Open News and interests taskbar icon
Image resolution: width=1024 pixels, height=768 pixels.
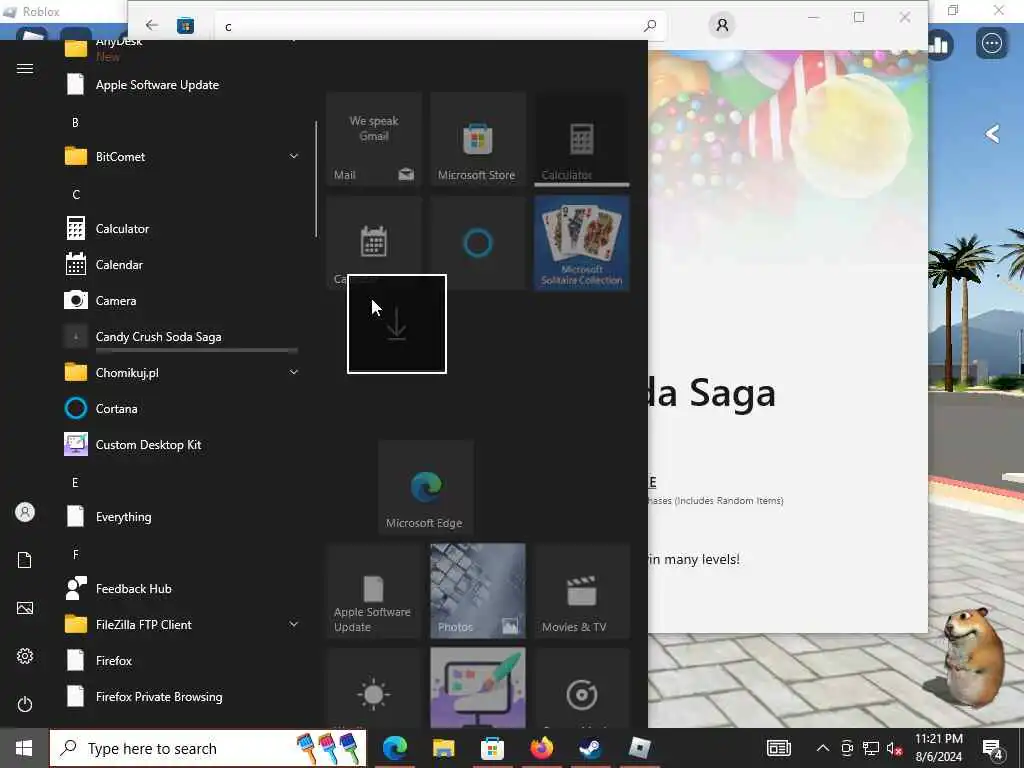click(x=779, y=748)
